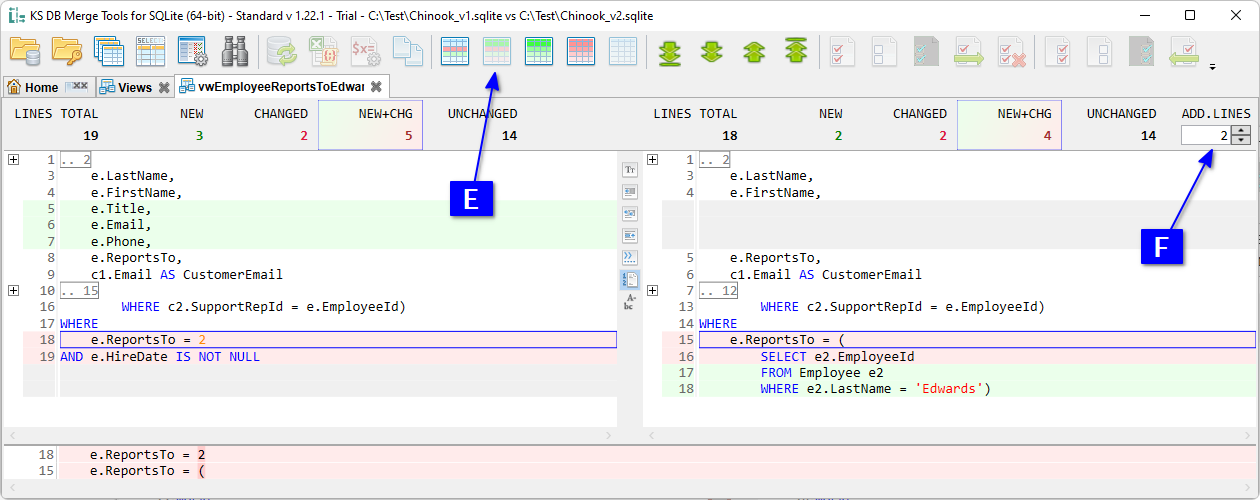The width and height of the screenshot is (1260, 500).
Task: Increase the ADD.LINES value with up arrow
Action: point(1241,130)
